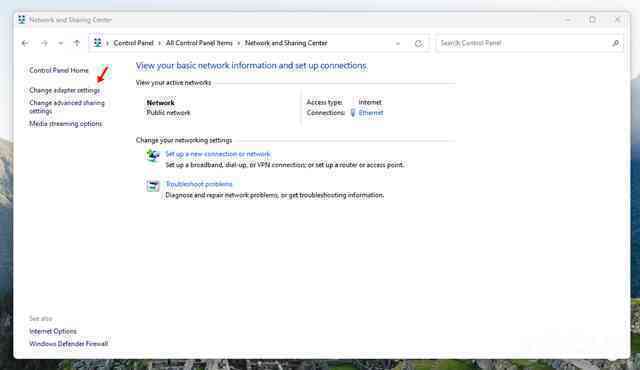The width and height of the screenshot is (640, 370).
Task: Click the Troubleshoot problems icon
Action: pos(153,186)
